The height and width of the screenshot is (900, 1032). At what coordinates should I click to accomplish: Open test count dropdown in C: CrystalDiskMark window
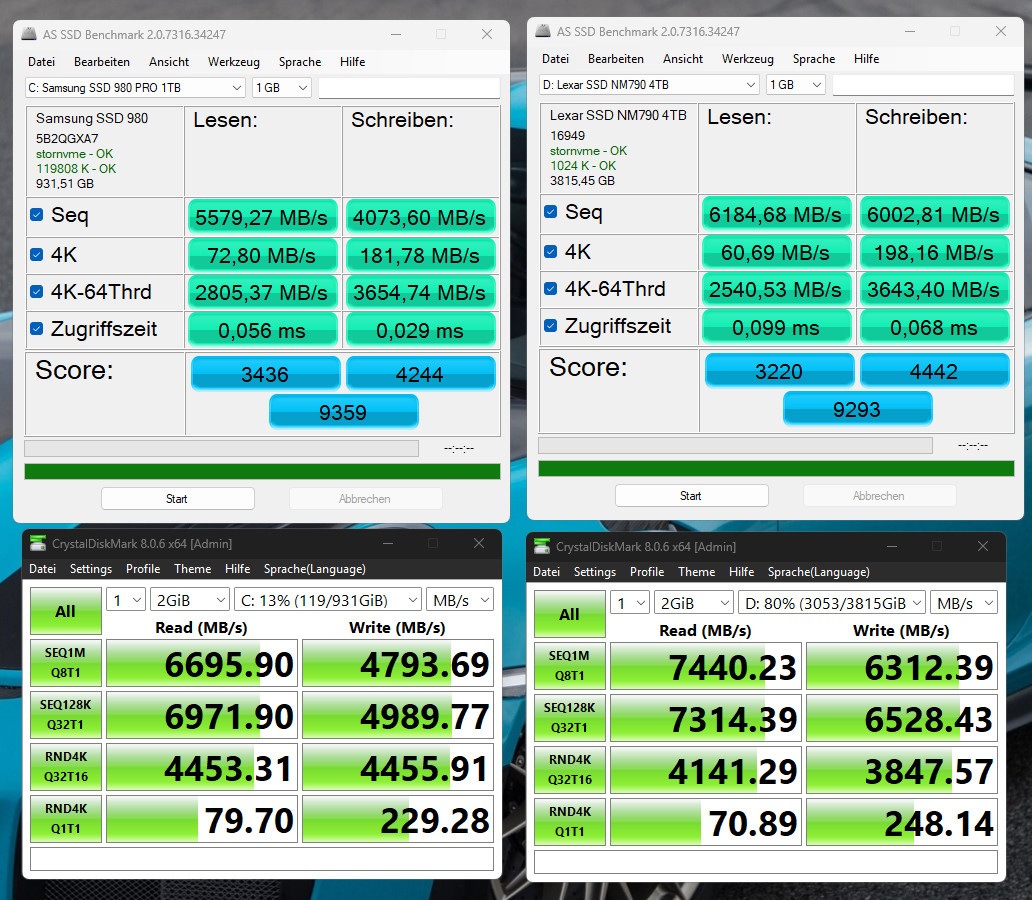[126, 600]
